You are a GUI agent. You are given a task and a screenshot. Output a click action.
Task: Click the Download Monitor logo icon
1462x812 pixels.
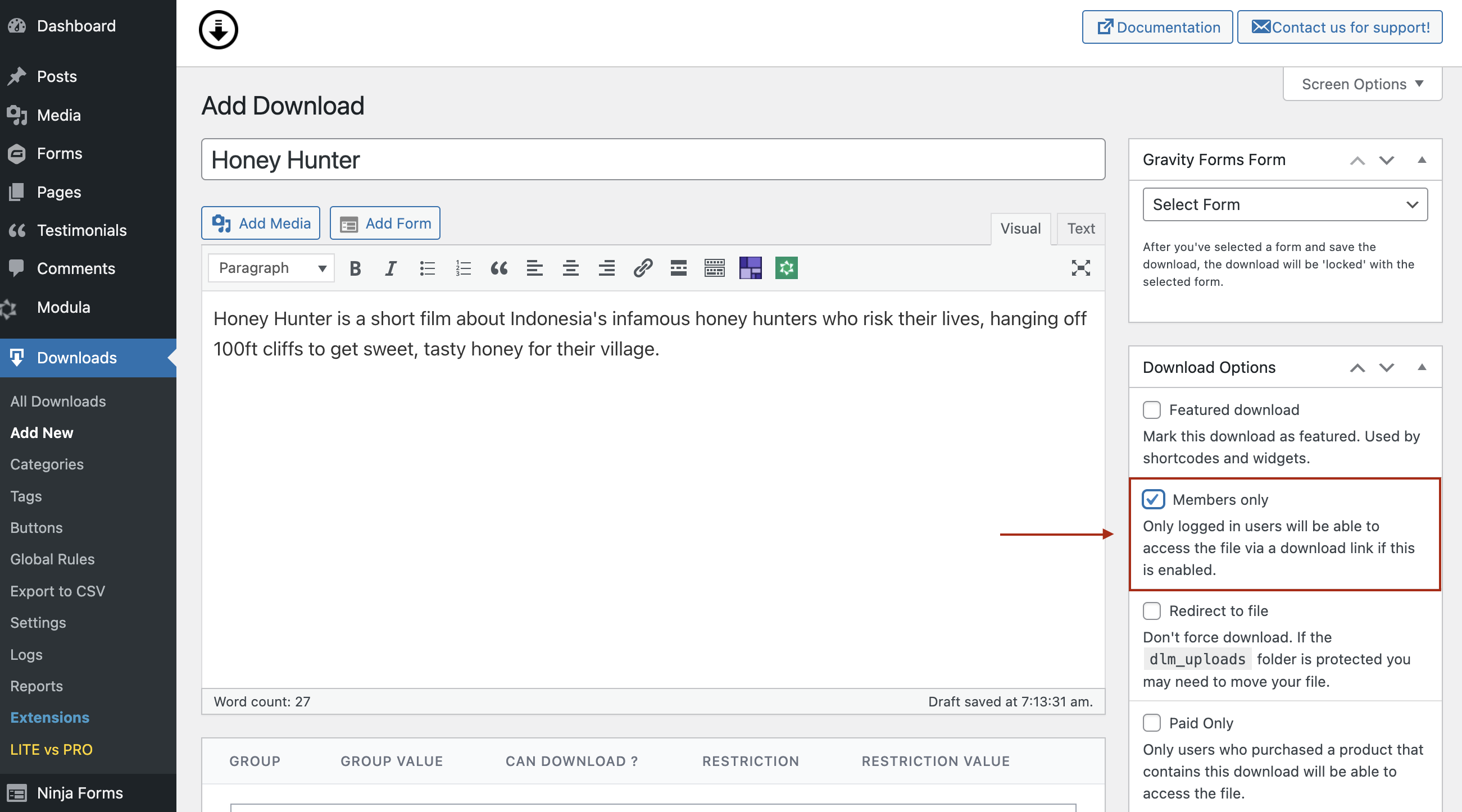tap(219, 30)
